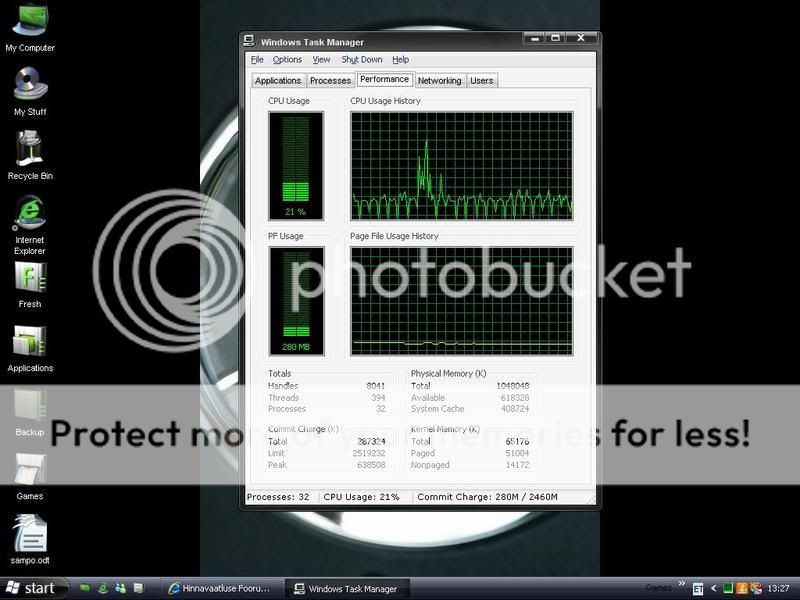Open the View menu
The height and width of the screenshot is (600, 800).
pos(321,60)
